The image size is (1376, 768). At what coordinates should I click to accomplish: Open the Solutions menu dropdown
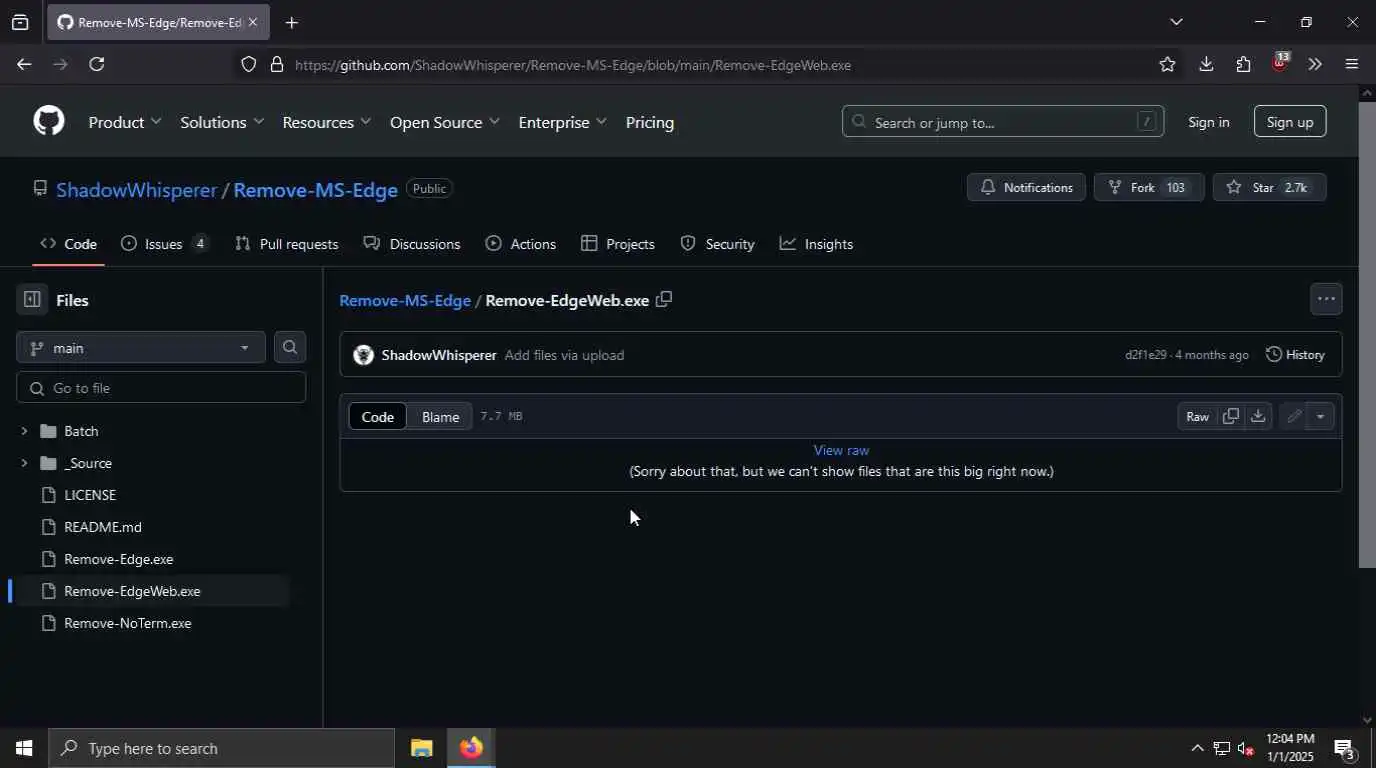[221, 122]
